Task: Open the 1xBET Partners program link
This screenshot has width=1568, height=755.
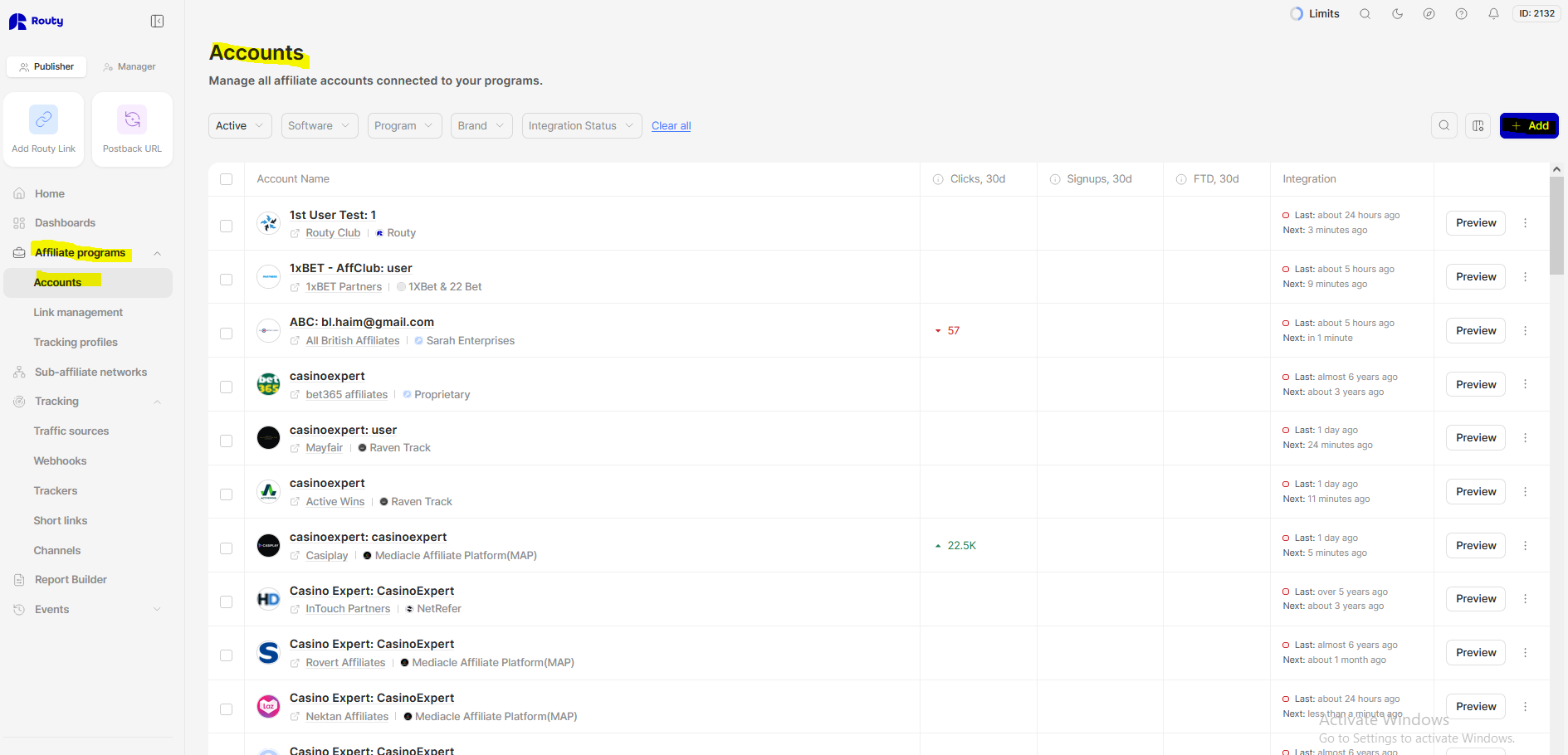Action: click(x=344, y=287)
